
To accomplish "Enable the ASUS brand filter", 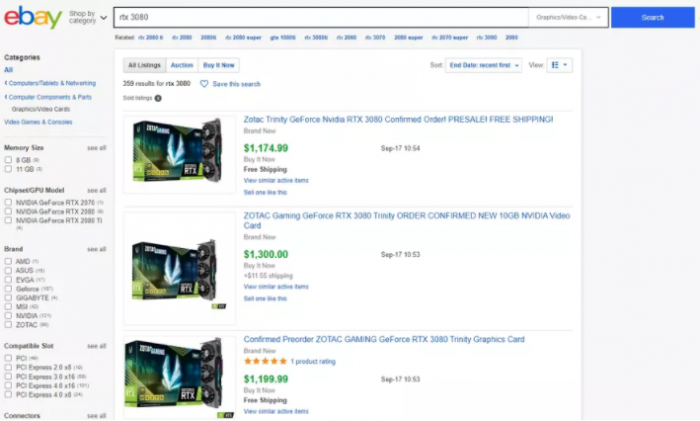I will tap(8, 271).
